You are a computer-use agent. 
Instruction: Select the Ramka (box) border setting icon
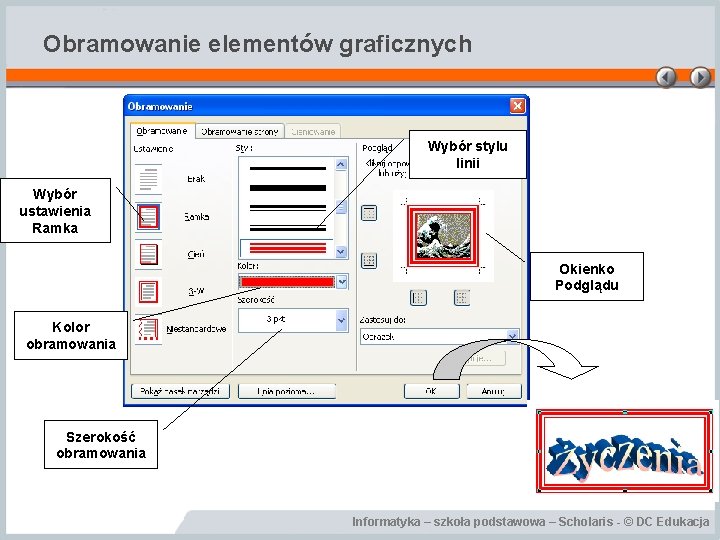(148, 217)
